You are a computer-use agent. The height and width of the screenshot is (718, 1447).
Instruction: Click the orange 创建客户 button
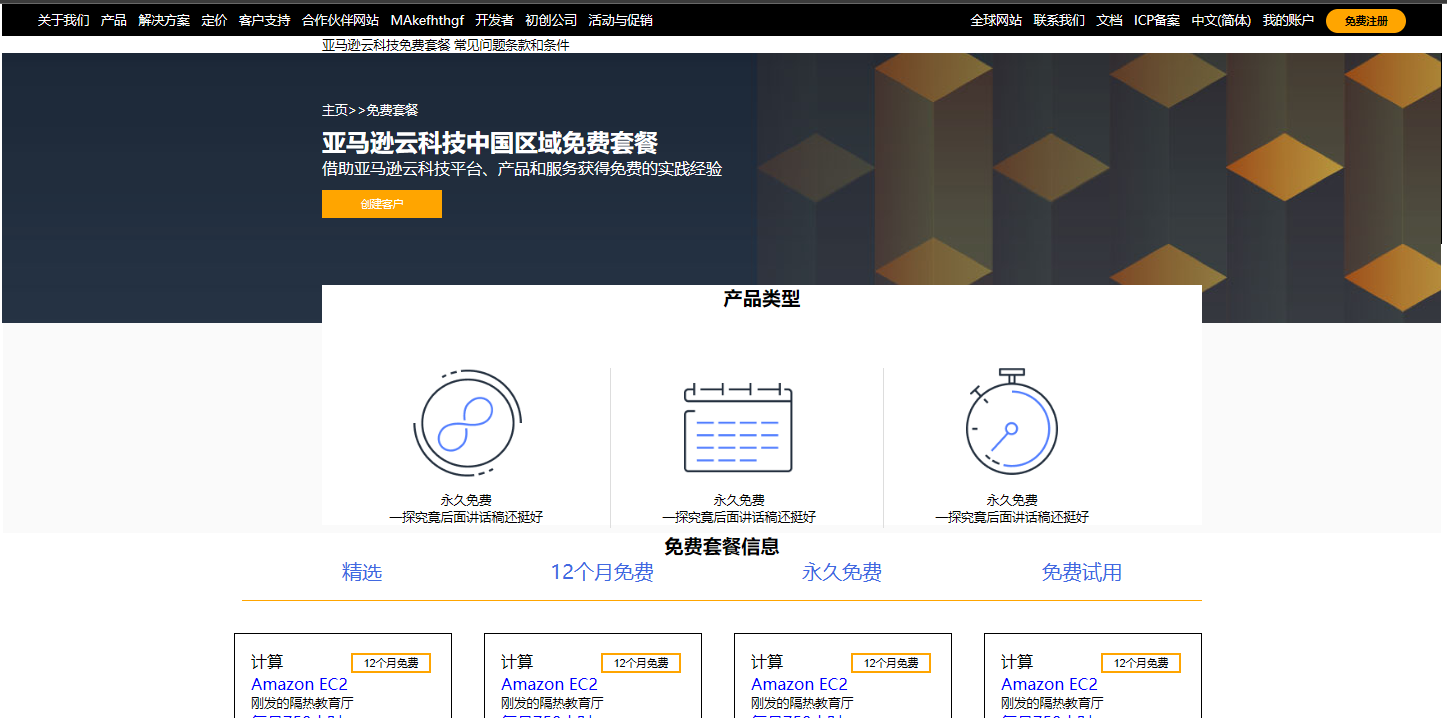(x=382, y=204)
